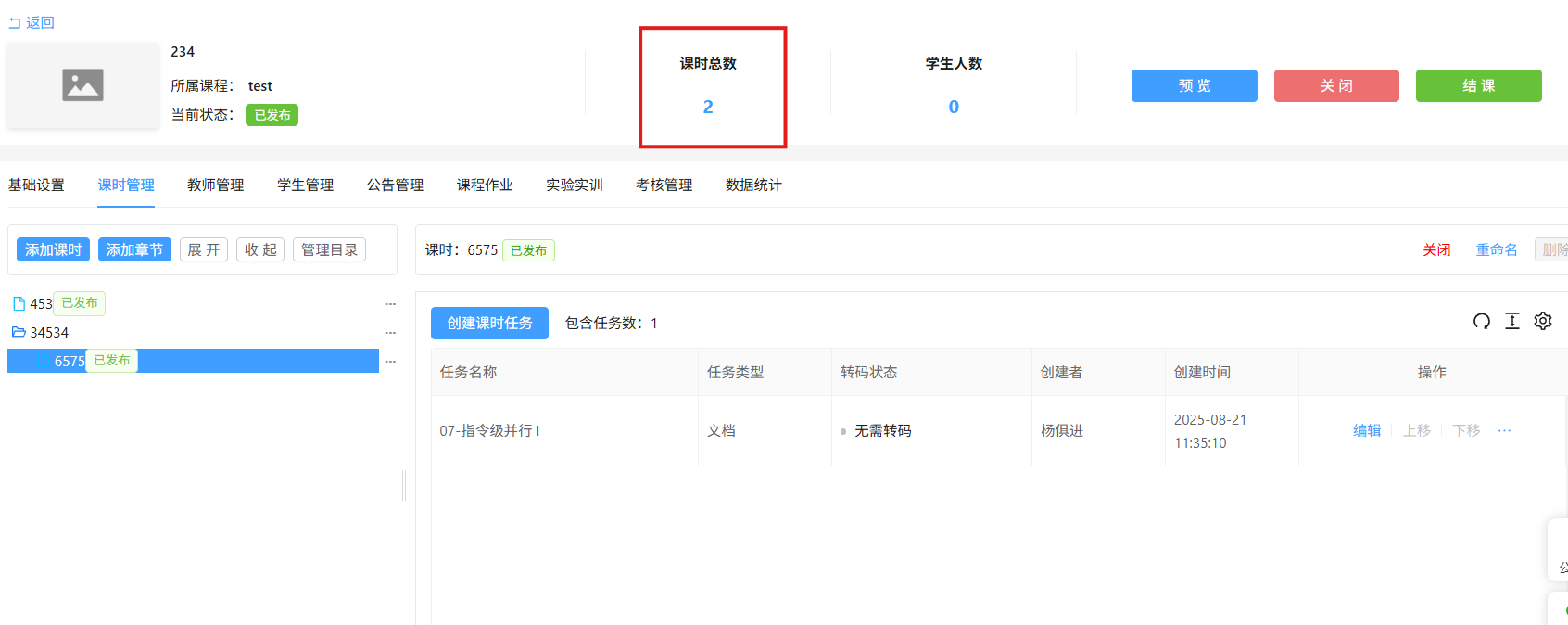Image resolution: width=1568 pixels, height=625 pixels.
Task: Open more options for chapter 34534
Action: click(390, 332)
